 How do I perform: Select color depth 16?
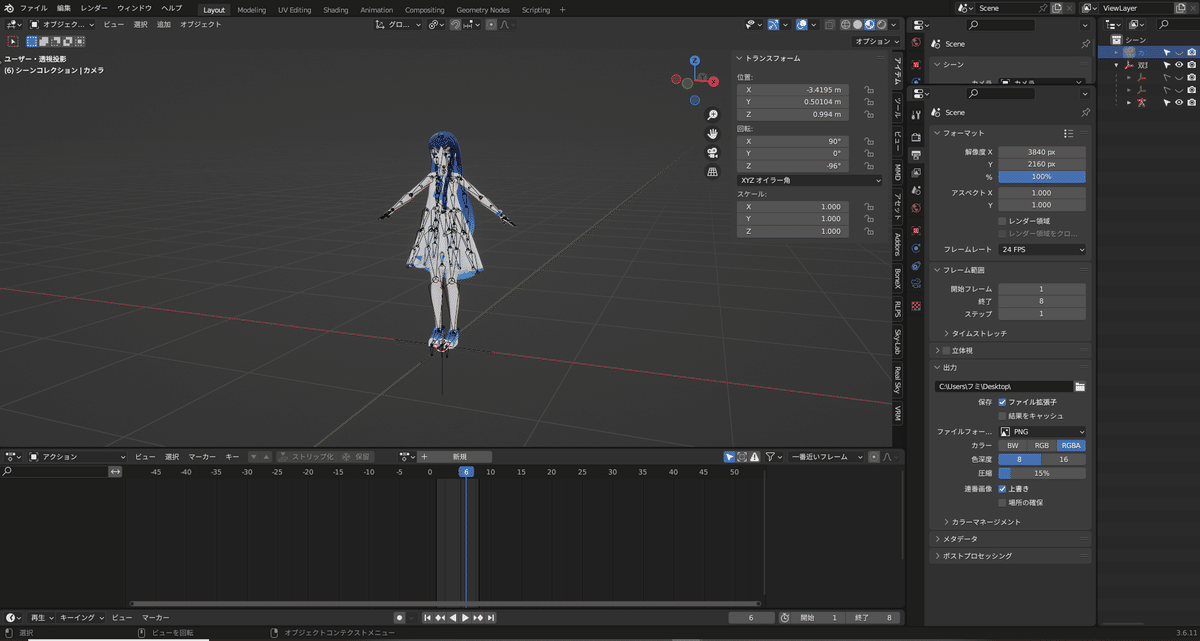pyautogui.click(x=1064, y=459)
